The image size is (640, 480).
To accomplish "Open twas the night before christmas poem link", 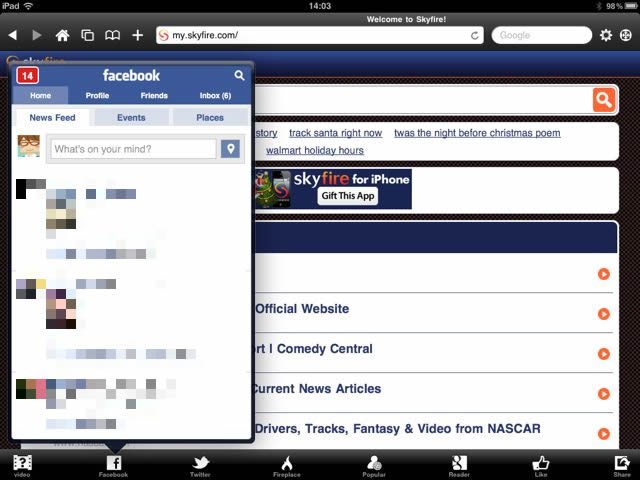I will (477, 133).
